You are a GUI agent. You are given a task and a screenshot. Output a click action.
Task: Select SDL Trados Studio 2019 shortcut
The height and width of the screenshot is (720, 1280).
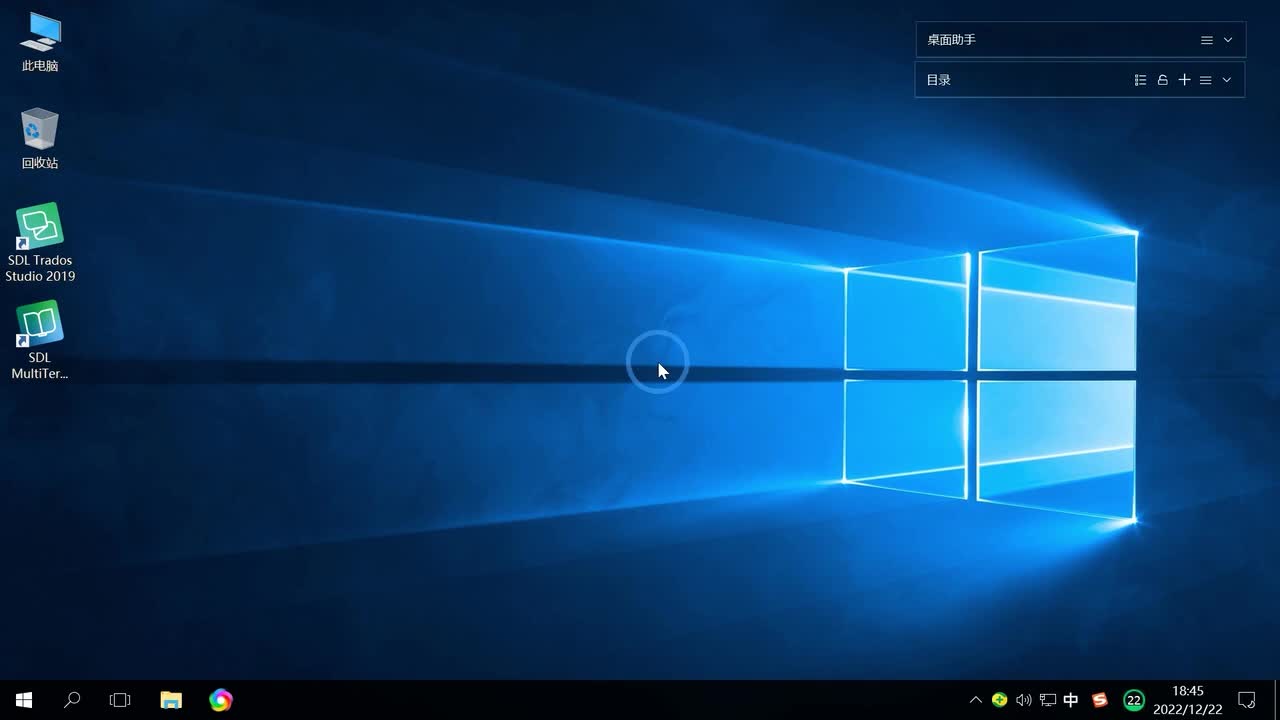click(x=40, y=243)
